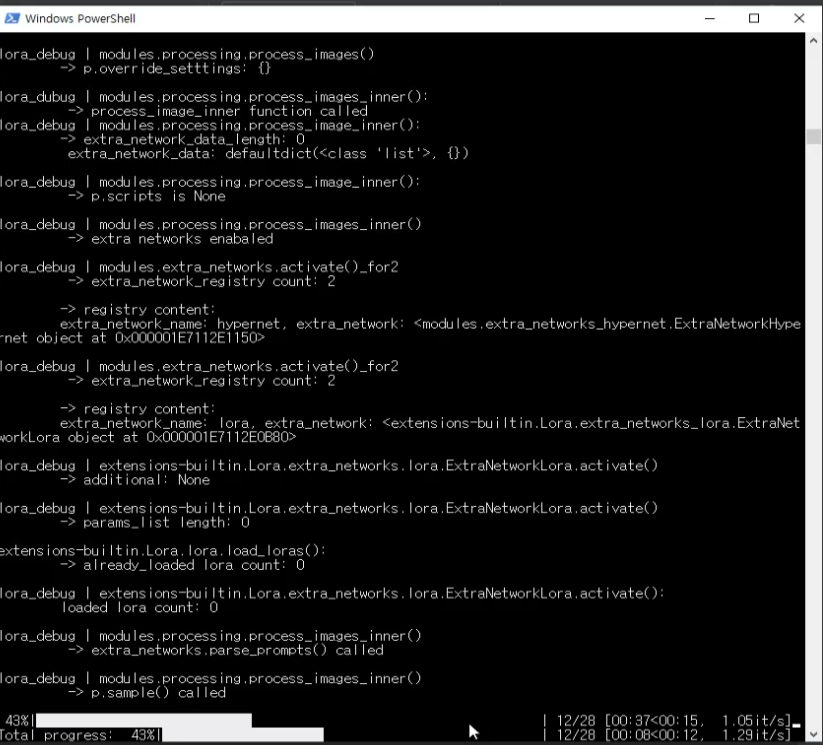
Task: Click the 'params_list length: 0' line
Action: (x=155, y=522)
